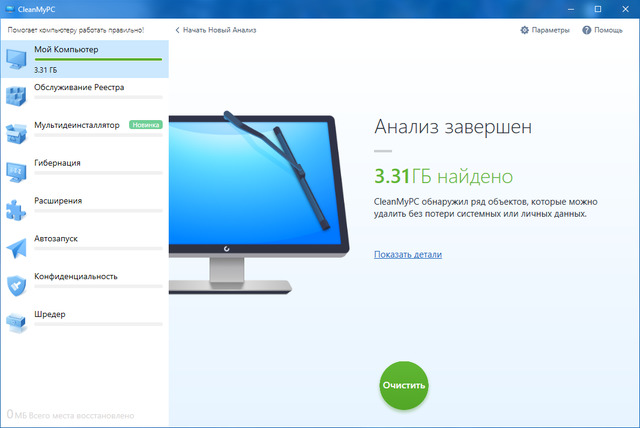Close the CleanMyPC window

point(625,9)
